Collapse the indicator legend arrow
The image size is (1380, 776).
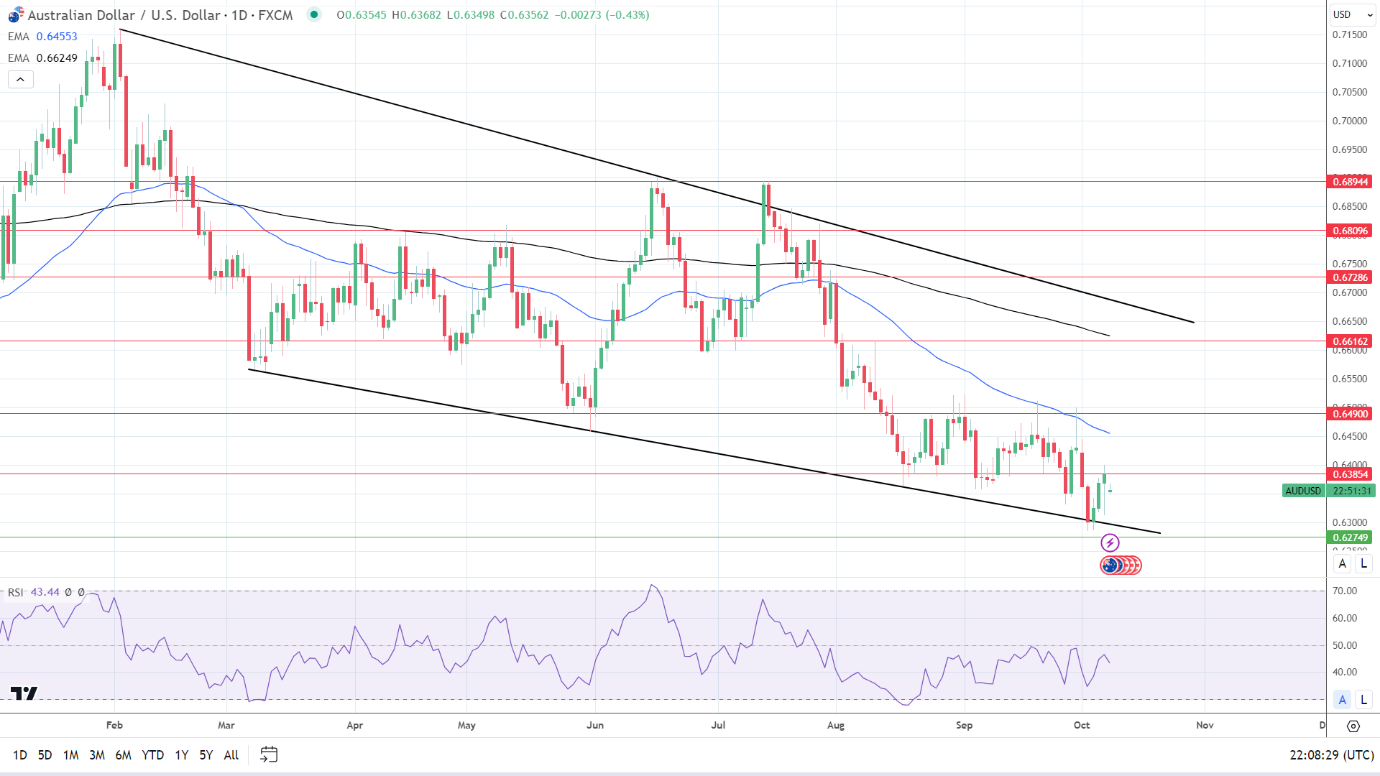[19, 80]
